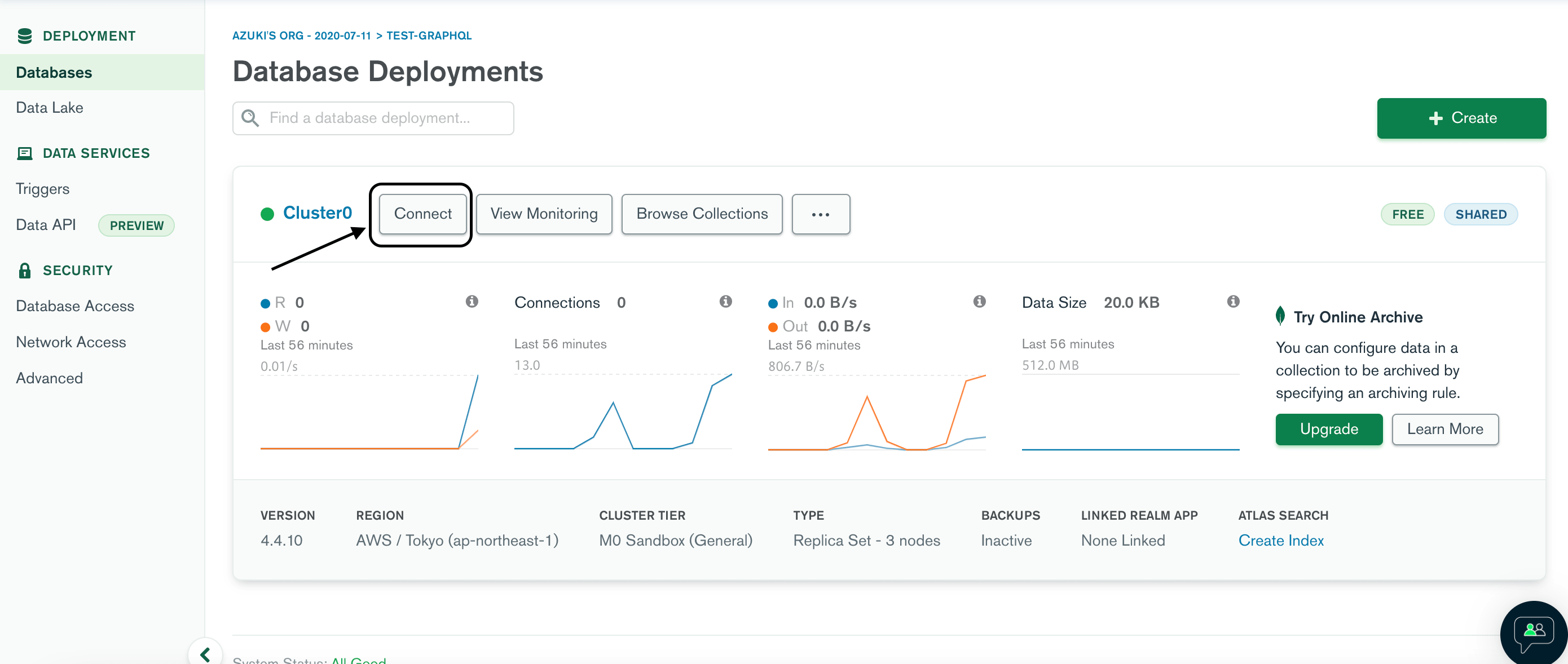
Task: Click the FREE tier badge
Action: [1407, 215]
